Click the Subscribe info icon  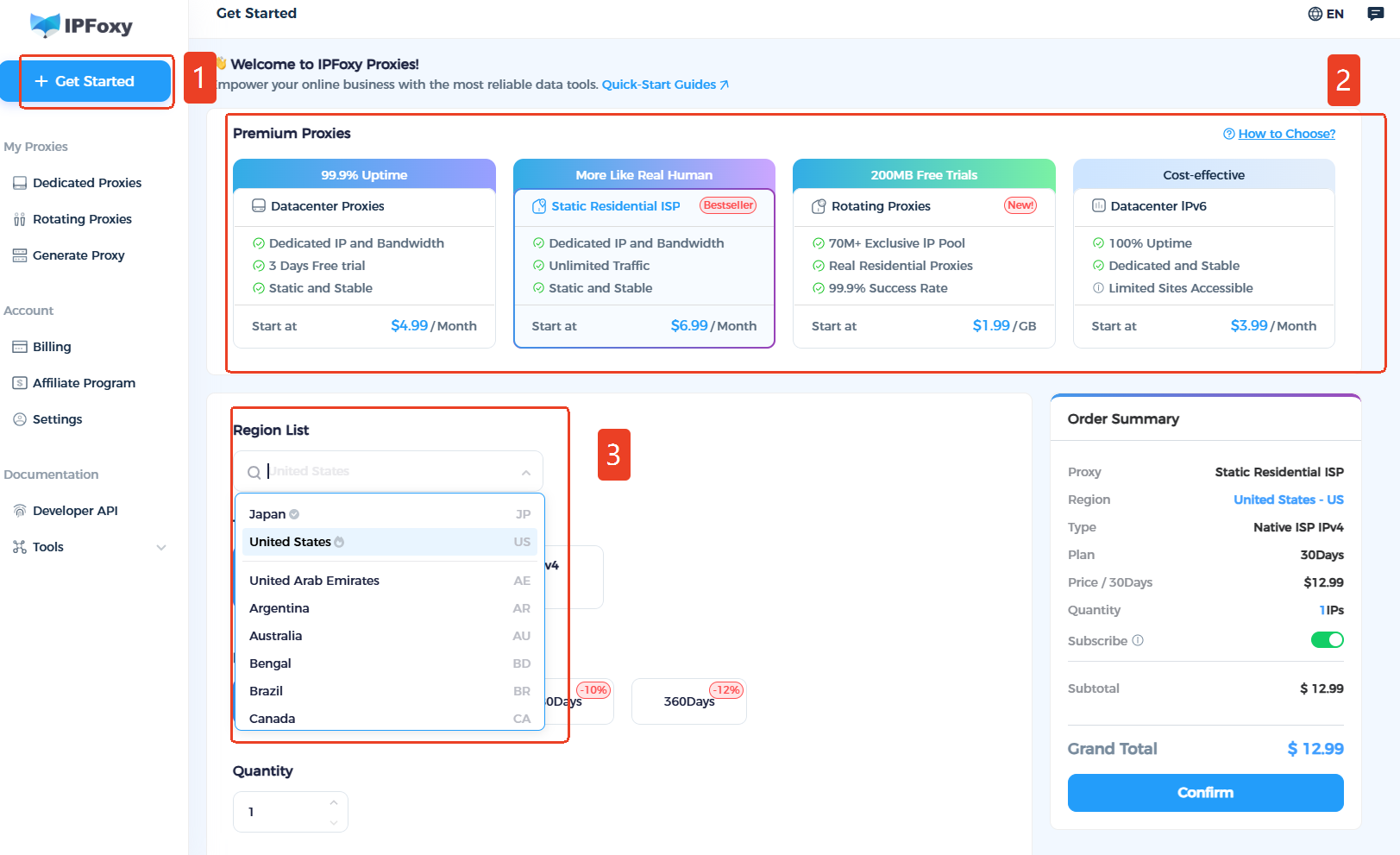(1138, 641)
